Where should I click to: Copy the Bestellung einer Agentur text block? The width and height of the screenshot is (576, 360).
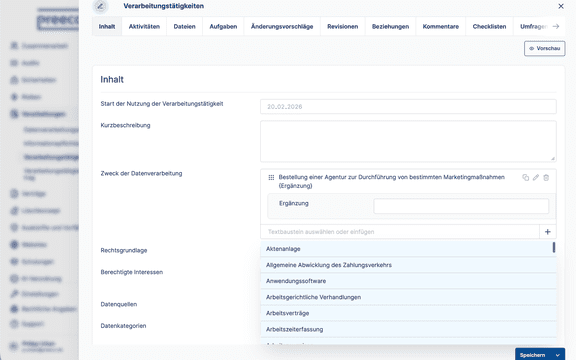tap(526, 177)
